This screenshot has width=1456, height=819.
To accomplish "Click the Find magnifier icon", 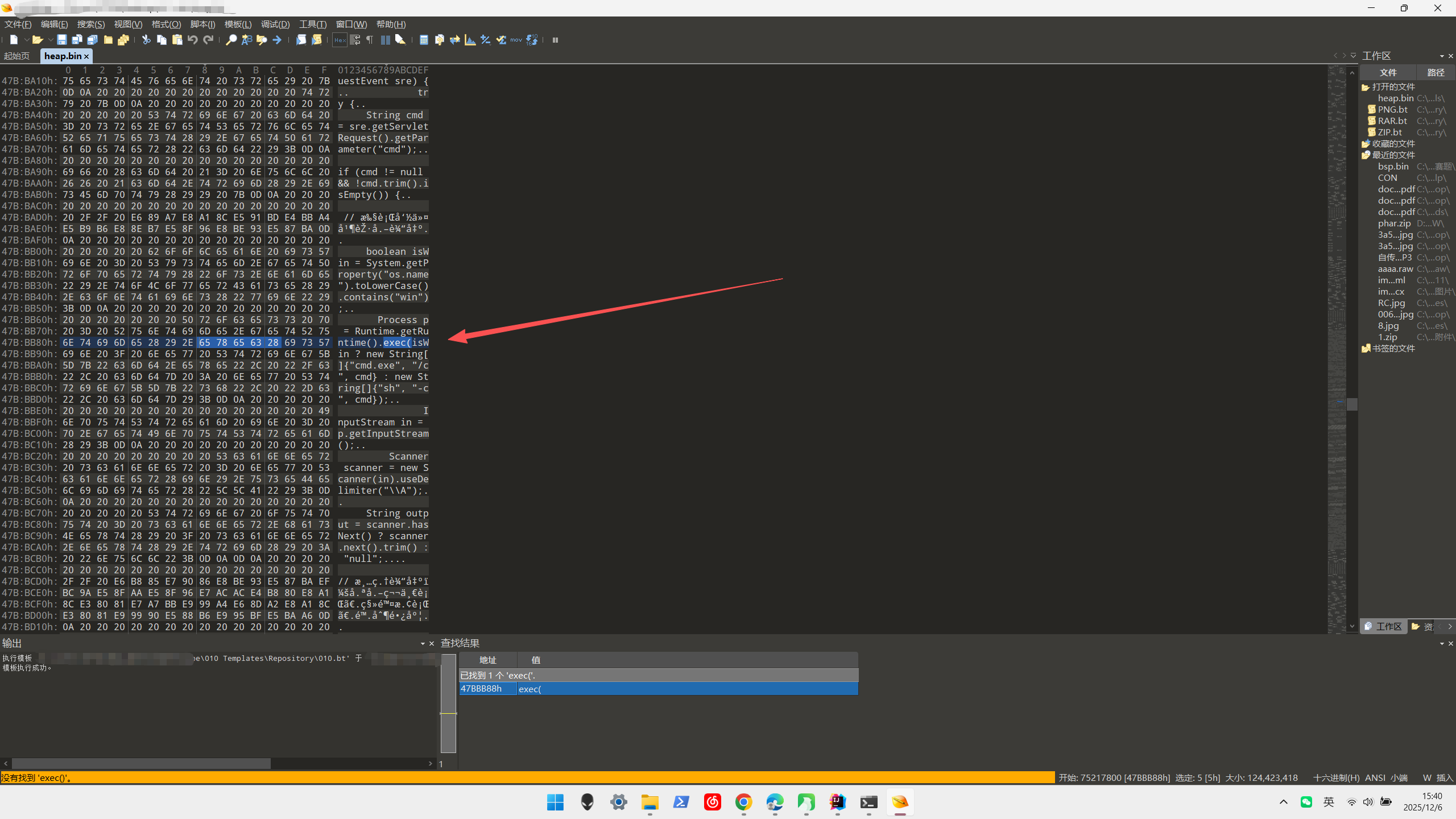I will pos(231,40).
